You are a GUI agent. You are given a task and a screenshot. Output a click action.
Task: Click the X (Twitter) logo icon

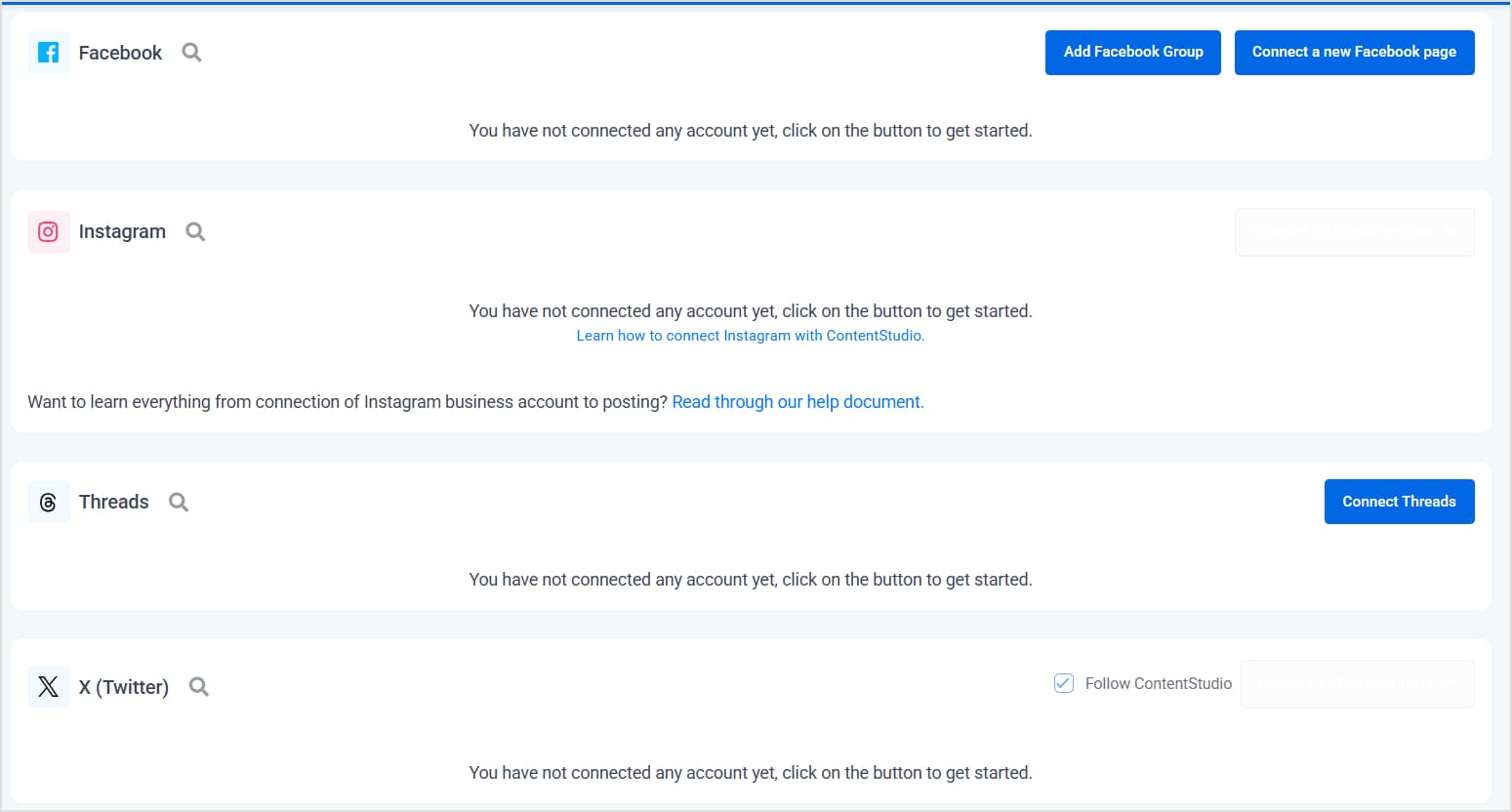pos(49,686)
